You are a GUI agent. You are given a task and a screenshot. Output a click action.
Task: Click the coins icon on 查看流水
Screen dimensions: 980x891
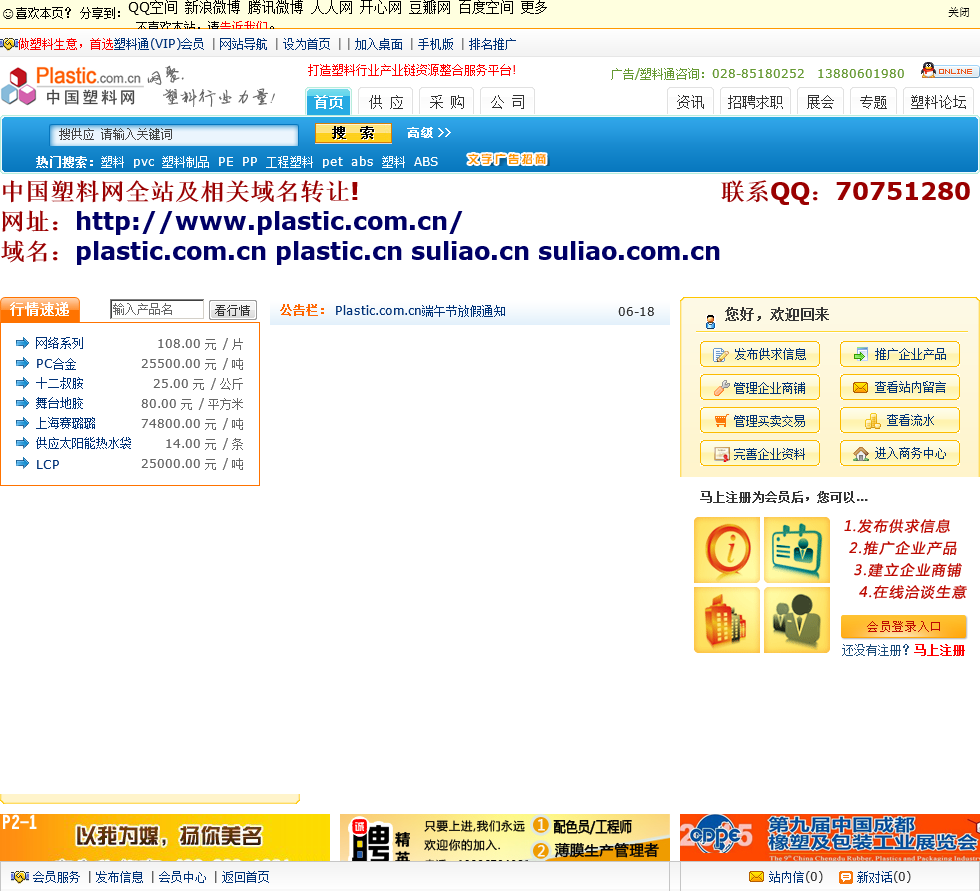click(872, 421)
